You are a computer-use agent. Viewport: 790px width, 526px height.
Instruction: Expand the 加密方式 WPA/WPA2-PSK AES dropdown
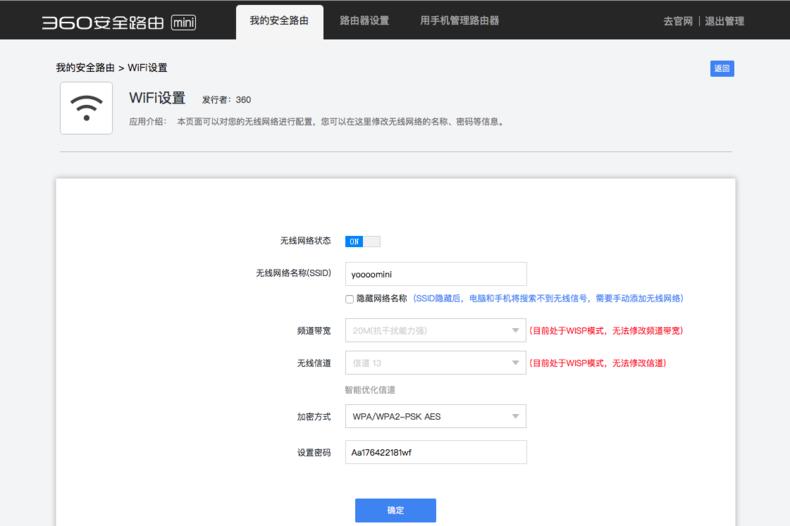tap(435, 416)
